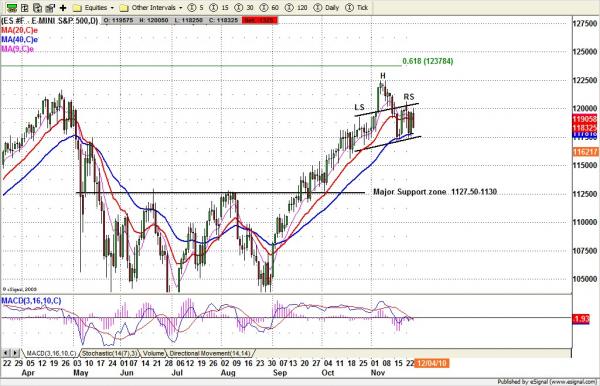600x386 pixels.
Task: Click the O: 119575 open value
Action: tap(118, 20)
